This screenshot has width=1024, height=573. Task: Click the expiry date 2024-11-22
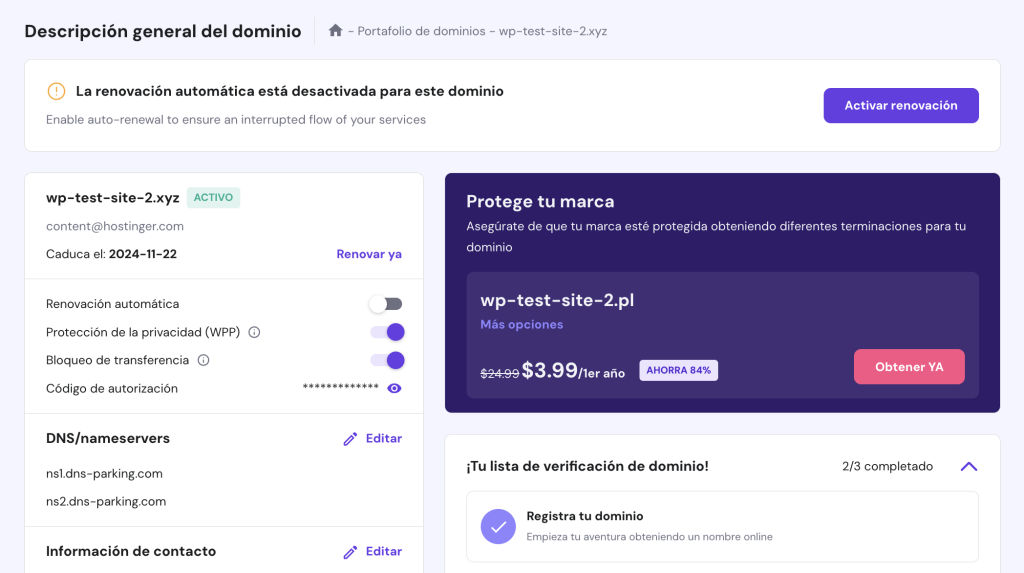click(x=142, y=254)
